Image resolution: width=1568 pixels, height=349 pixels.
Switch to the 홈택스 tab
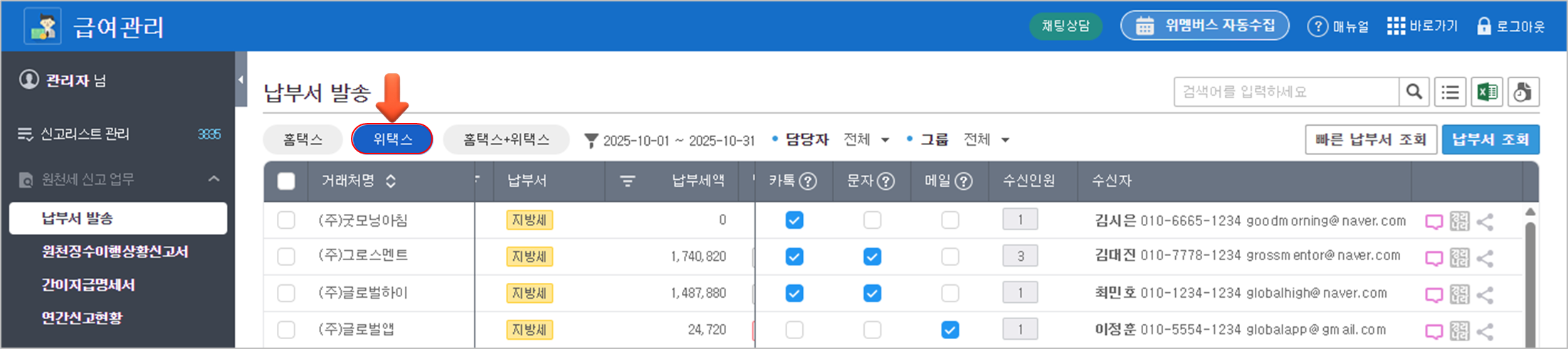tap(303, 139)
